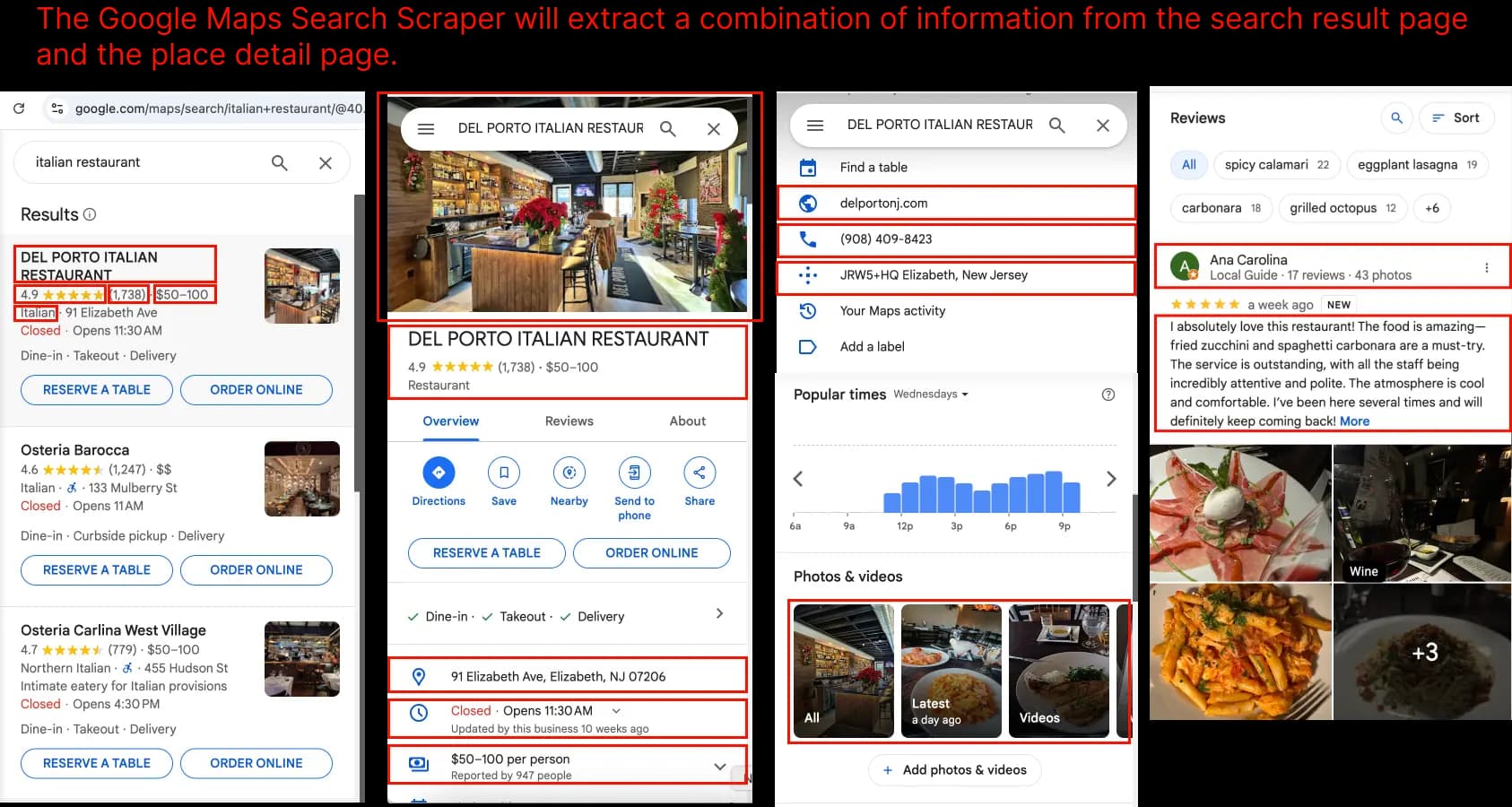The width and height of the screenshot is (1512, 807).
Task: Open hamburger menu above 'Find a table'
Action: (x=815, y=126)
